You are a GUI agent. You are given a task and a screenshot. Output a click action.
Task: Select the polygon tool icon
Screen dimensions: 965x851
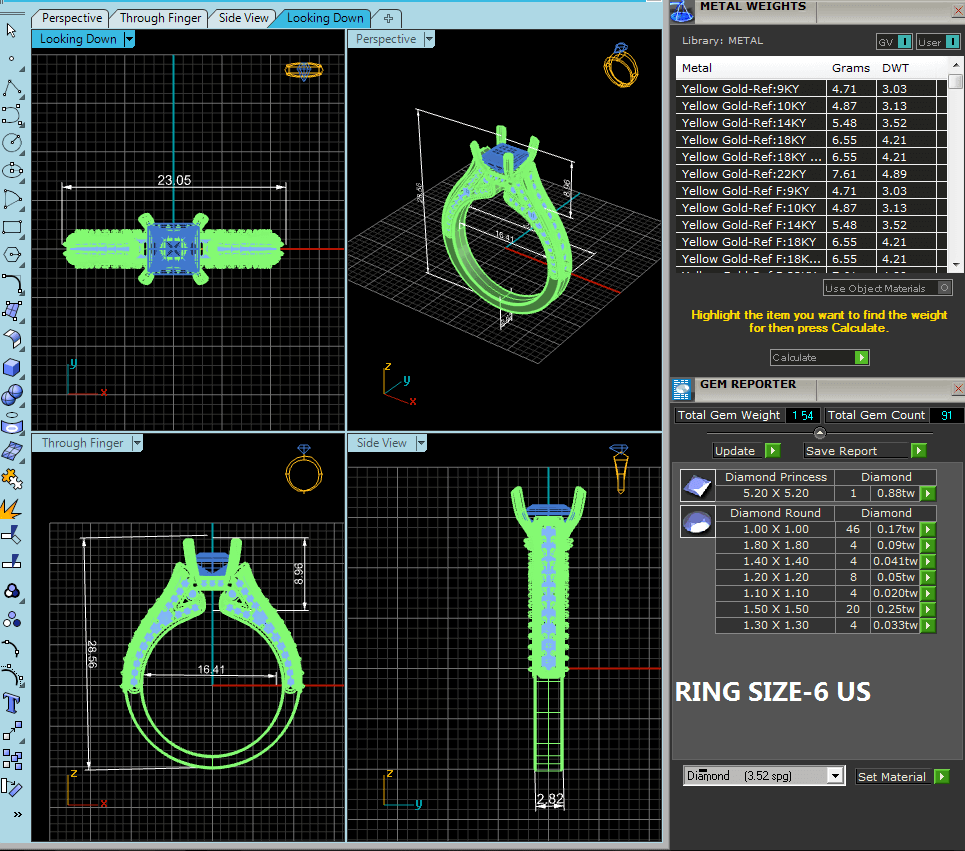click(13, 254)
